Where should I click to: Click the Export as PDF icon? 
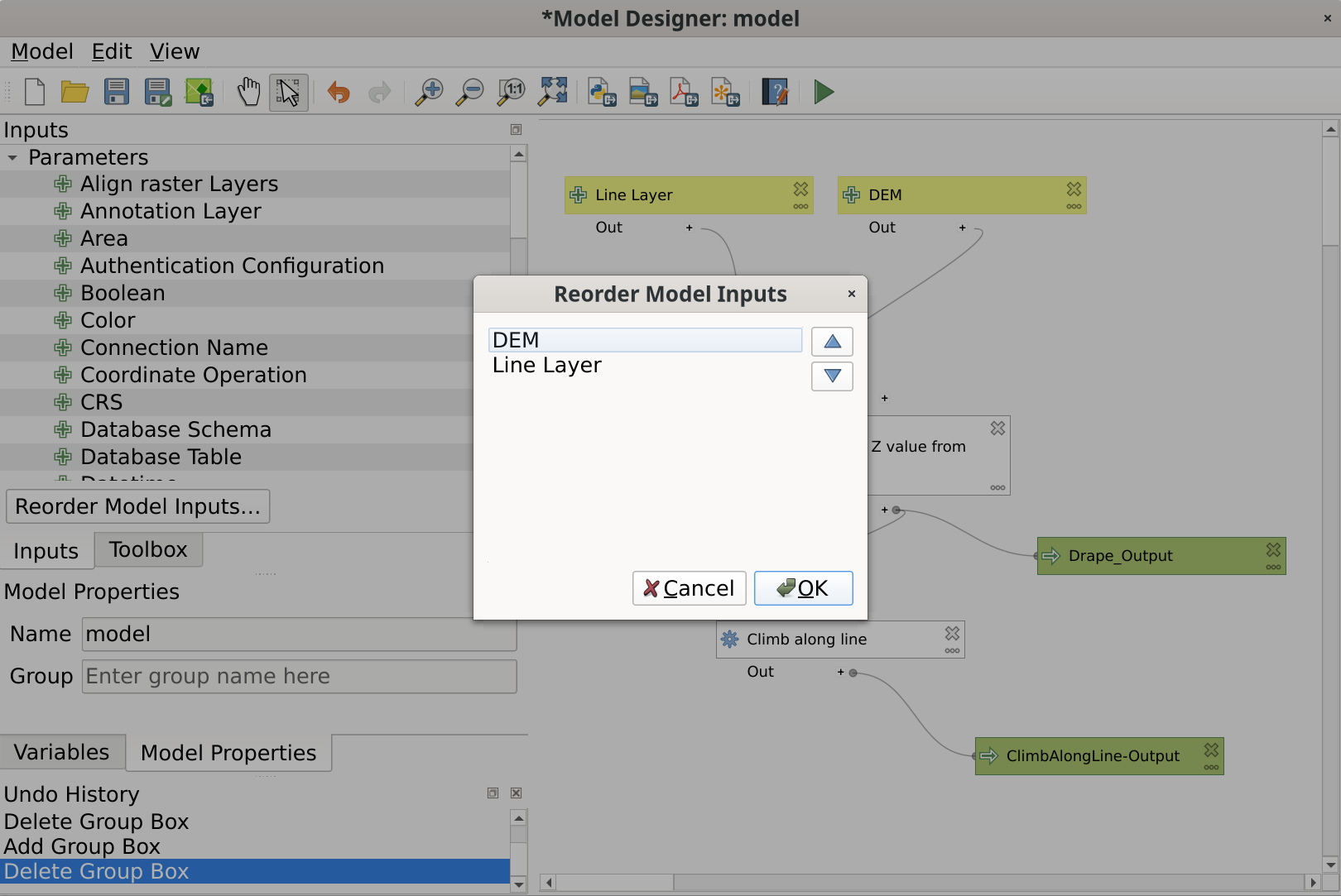click(x=685, y=92)
